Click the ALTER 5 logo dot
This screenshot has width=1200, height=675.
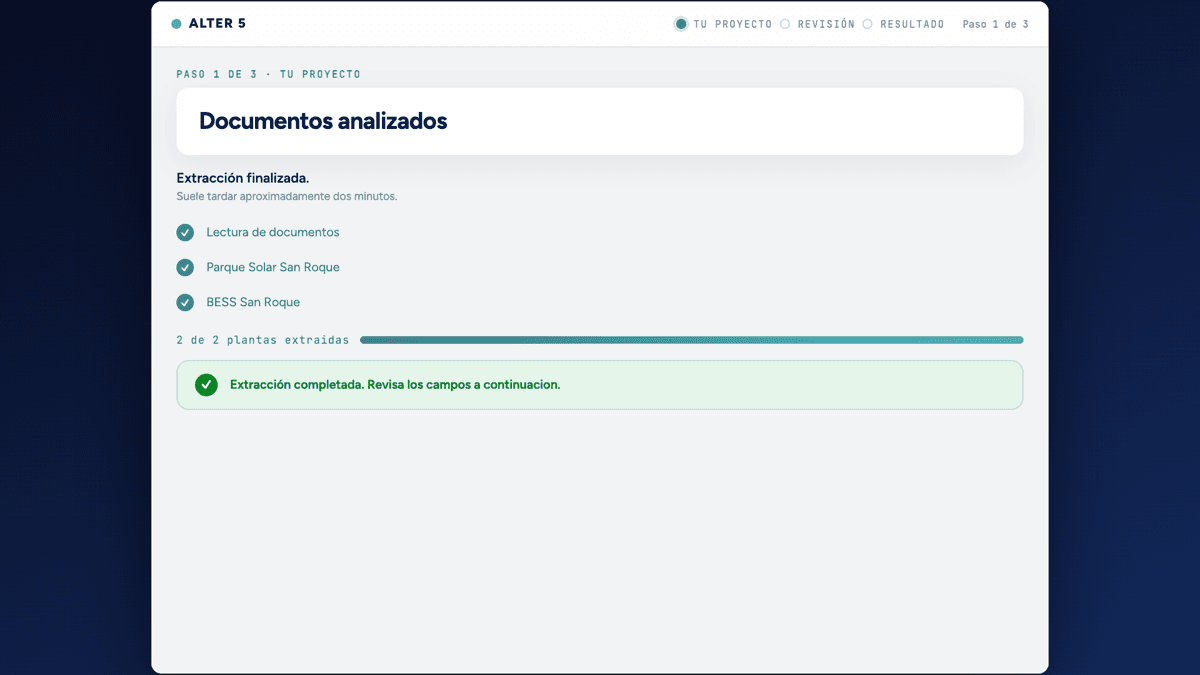coord(177,24)
